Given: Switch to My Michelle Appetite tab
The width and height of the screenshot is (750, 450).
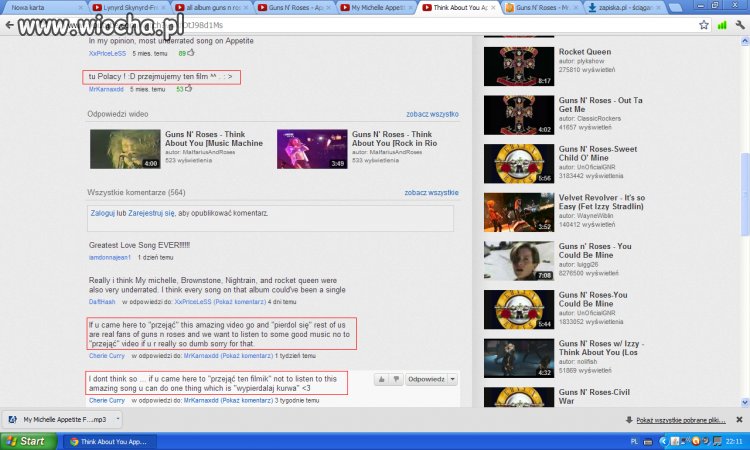Looking at the screenshot, I should coord(377,8).
